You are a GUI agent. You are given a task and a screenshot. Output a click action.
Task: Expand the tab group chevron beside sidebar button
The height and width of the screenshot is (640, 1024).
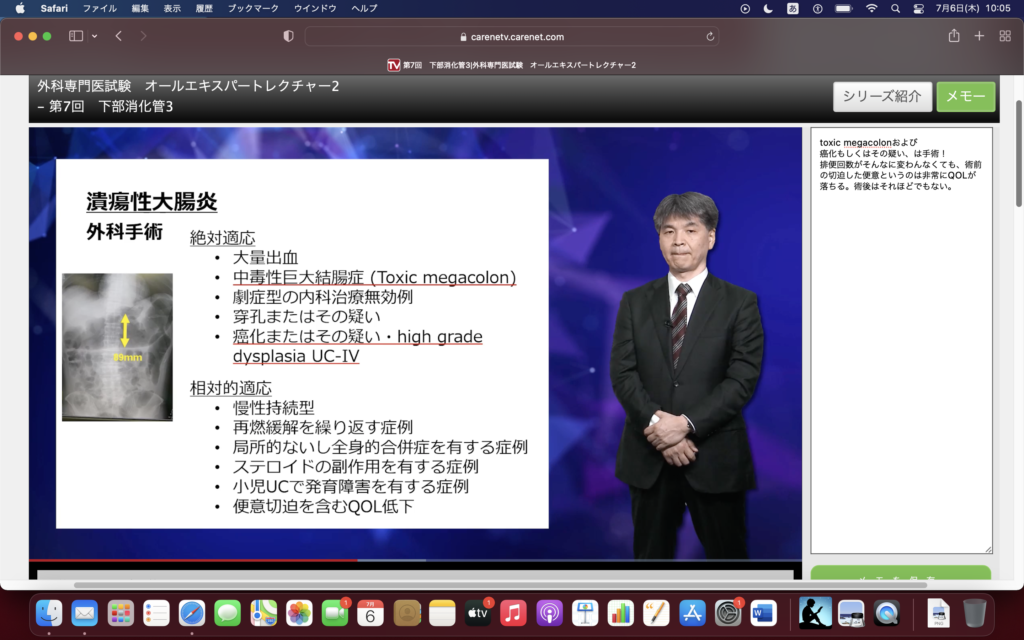click(x=95, y=36)
